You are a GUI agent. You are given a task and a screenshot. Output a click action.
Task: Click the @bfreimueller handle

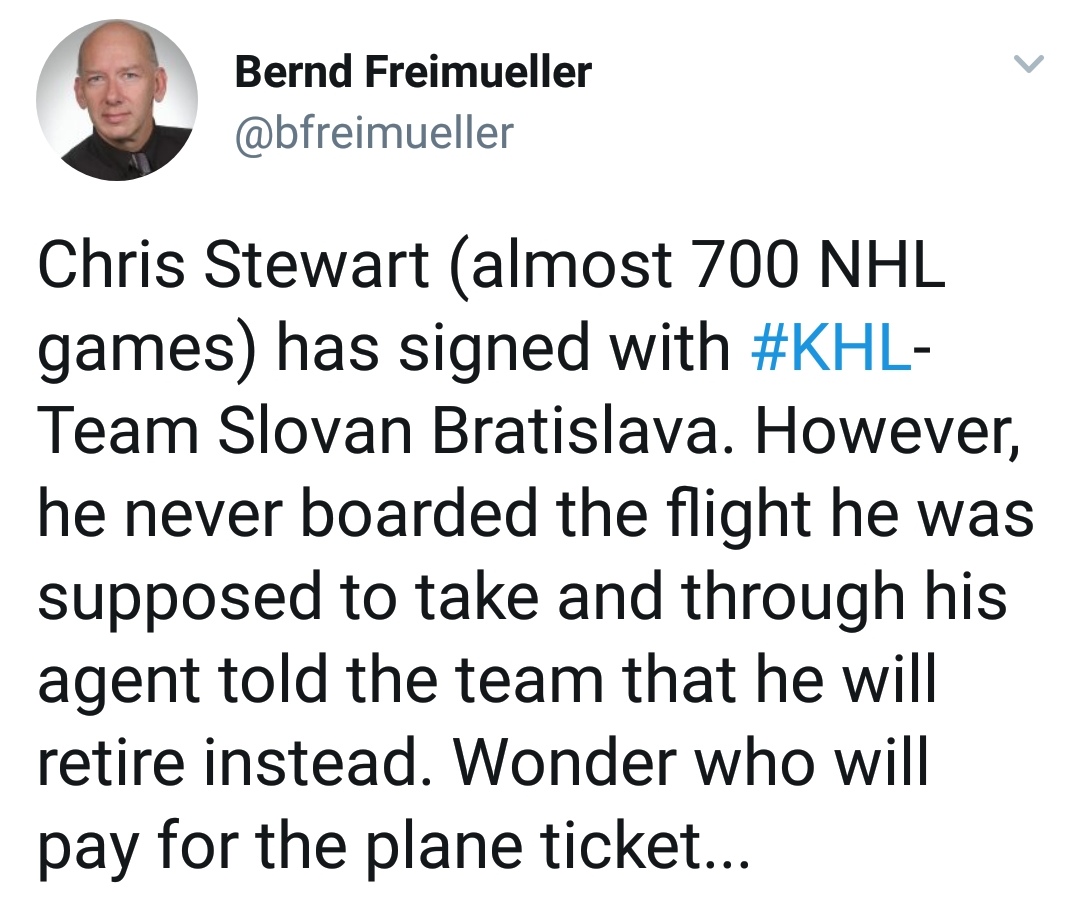(374, 131)
